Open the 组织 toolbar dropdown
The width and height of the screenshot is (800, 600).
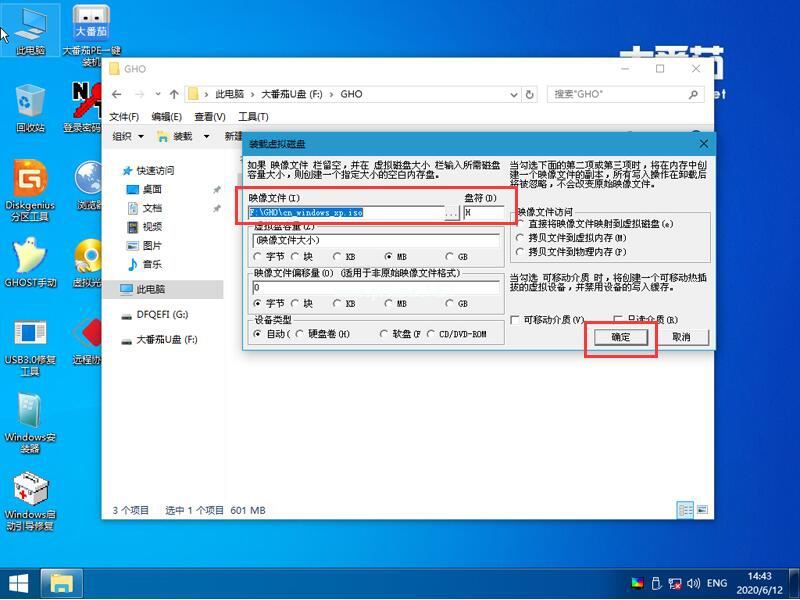131,136
